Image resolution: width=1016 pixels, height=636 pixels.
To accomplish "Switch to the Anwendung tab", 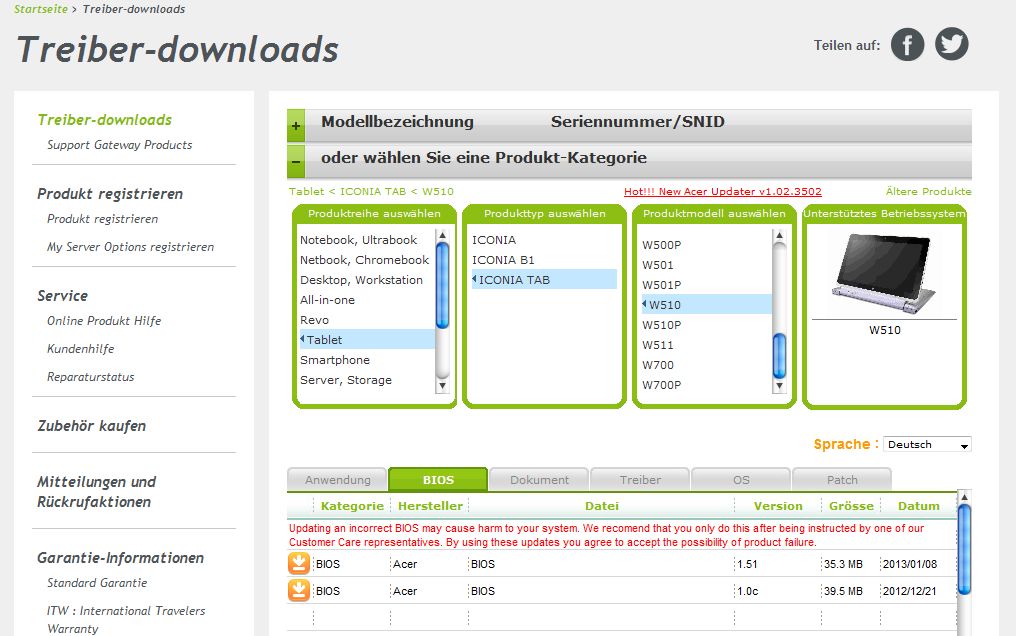I will click(x=338, y=480).
